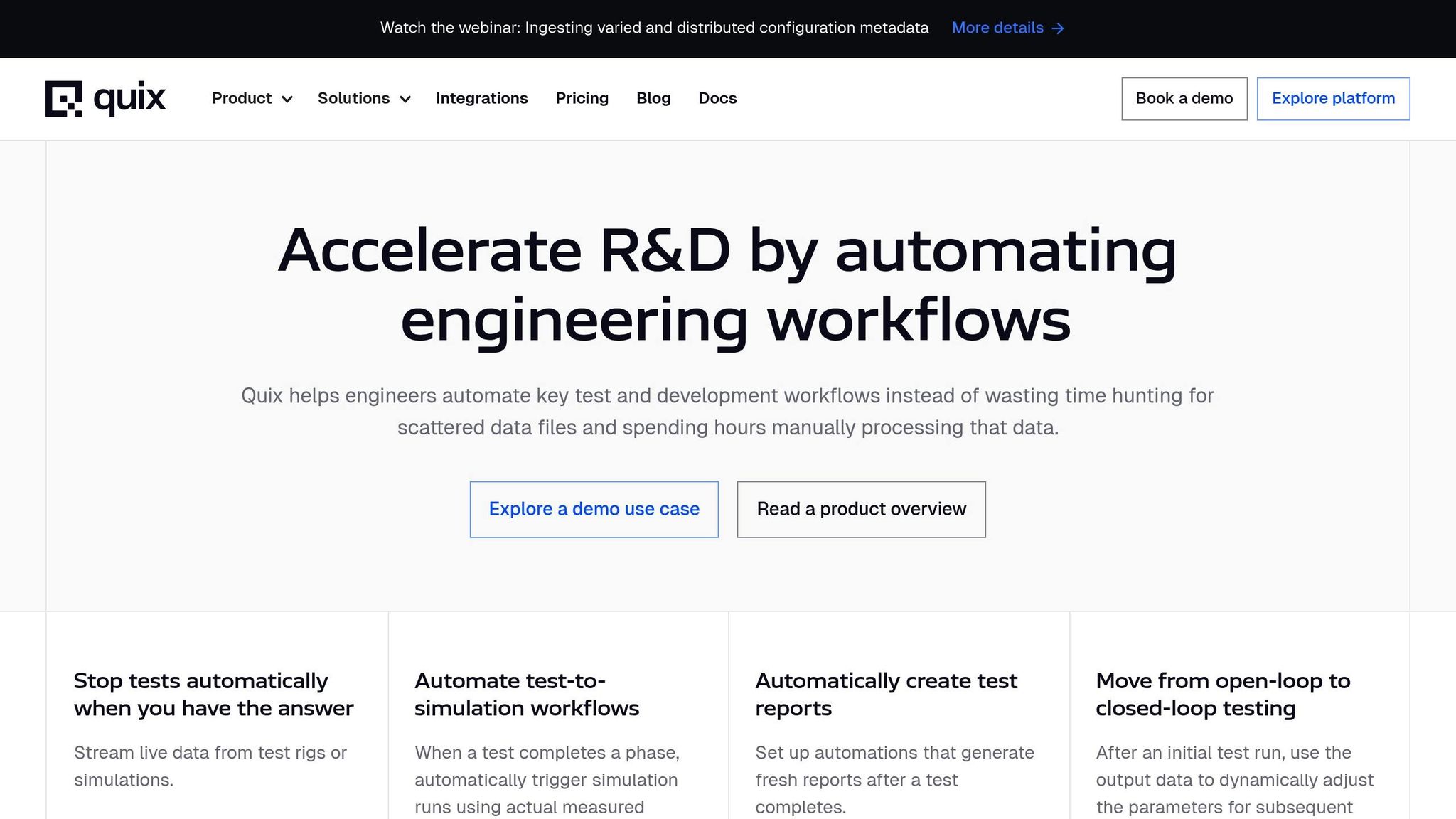Navigate to the Blog
1456x819 pixels.
(x=653, y=98)
